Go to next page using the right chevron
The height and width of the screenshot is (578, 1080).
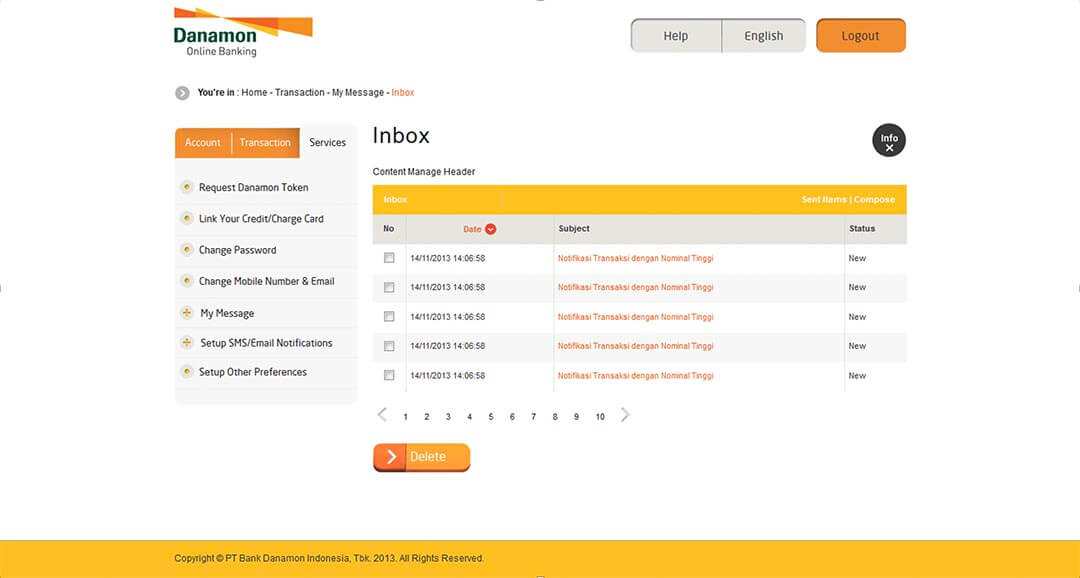point(624,414)
